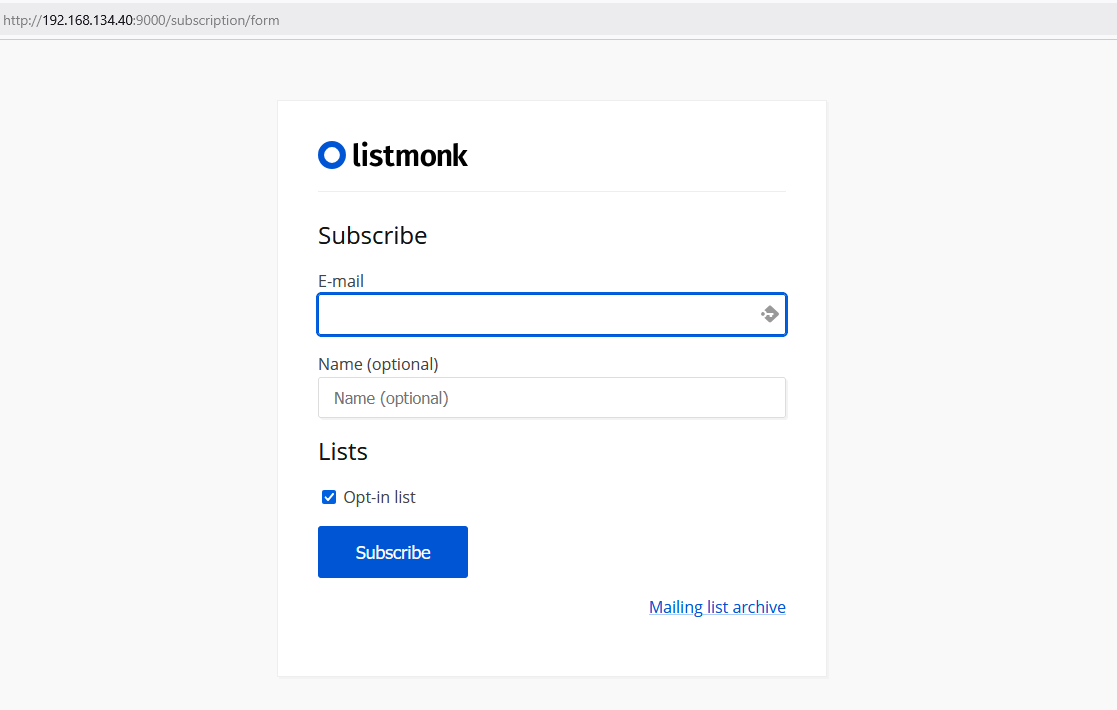Image resolution: width=1117 pixels, height=710 pixels.
Task: Click the Subscribe heading text
Action: 372,235
